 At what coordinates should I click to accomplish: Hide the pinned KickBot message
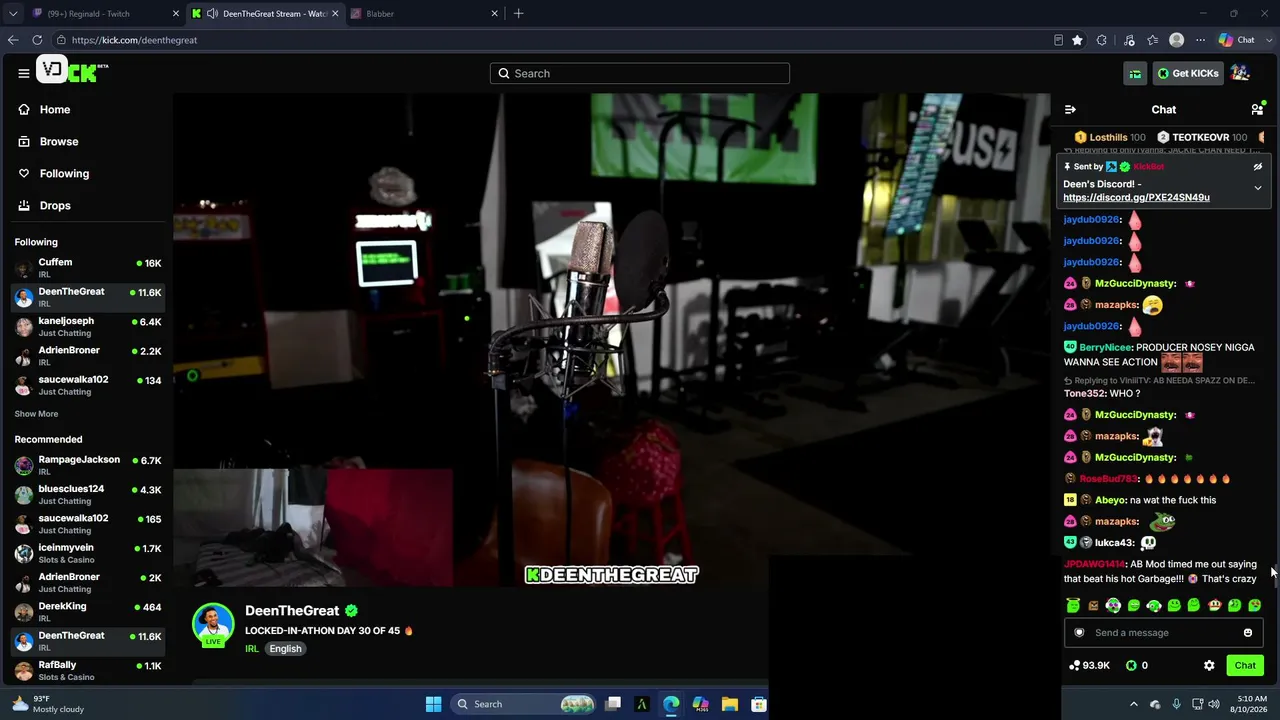click(1258, 167)
